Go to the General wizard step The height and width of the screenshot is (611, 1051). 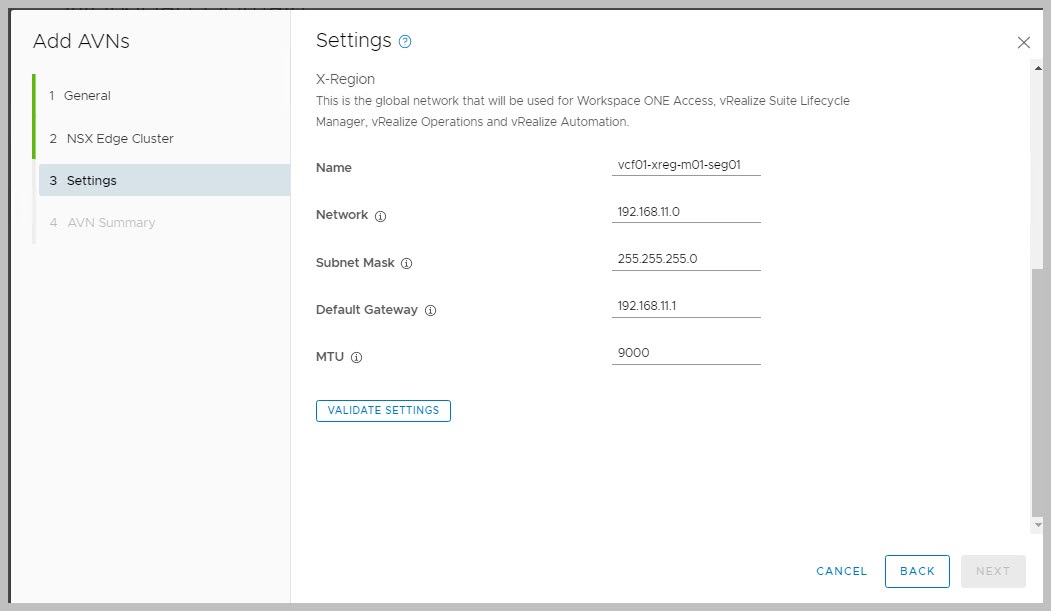tap(87, 96)
